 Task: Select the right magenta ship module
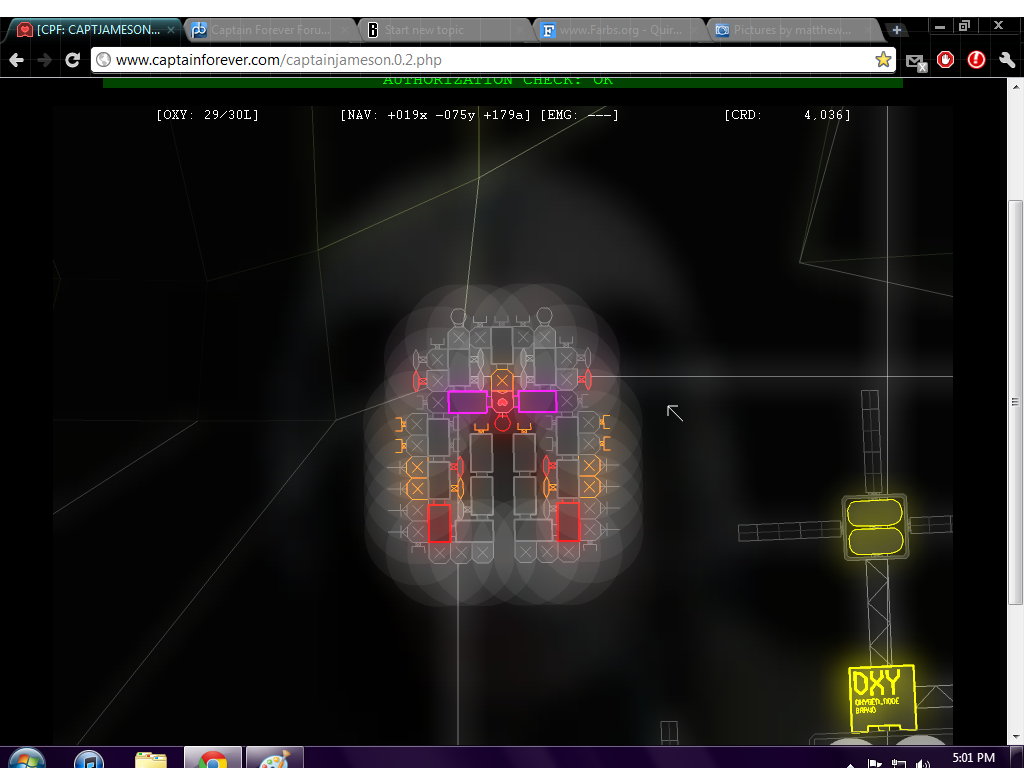click(x=537, y=402)
